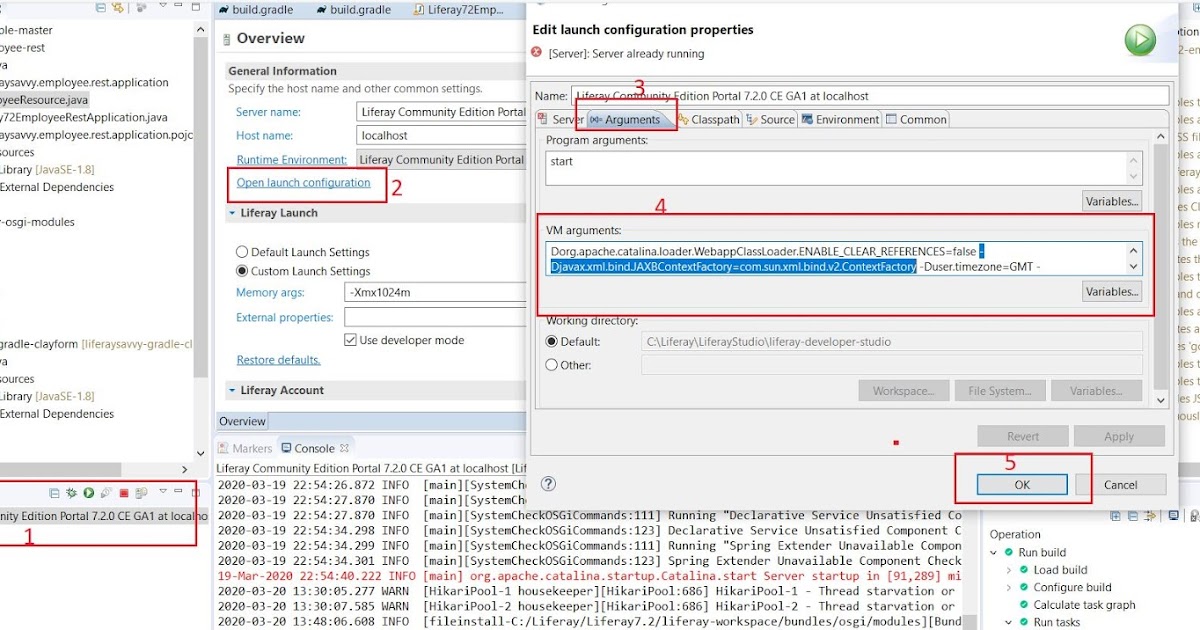Select the Other working directory option
The height and width of the screenshot is (630, 1200).
coord(551,364)
